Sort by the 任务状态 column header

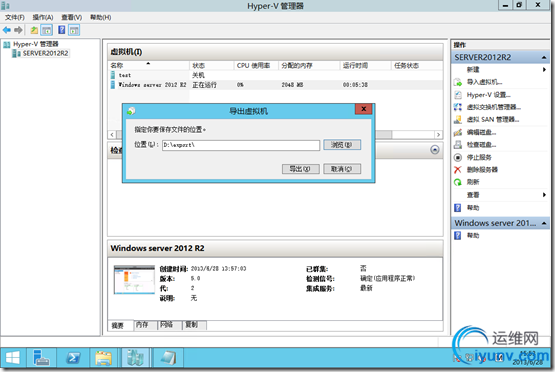coord(417,65)
